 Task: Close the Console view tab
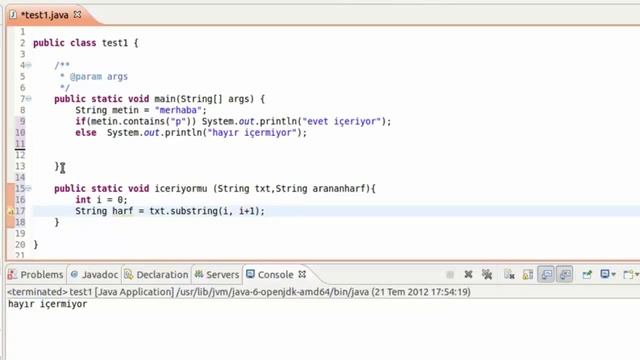pos(302,274)
